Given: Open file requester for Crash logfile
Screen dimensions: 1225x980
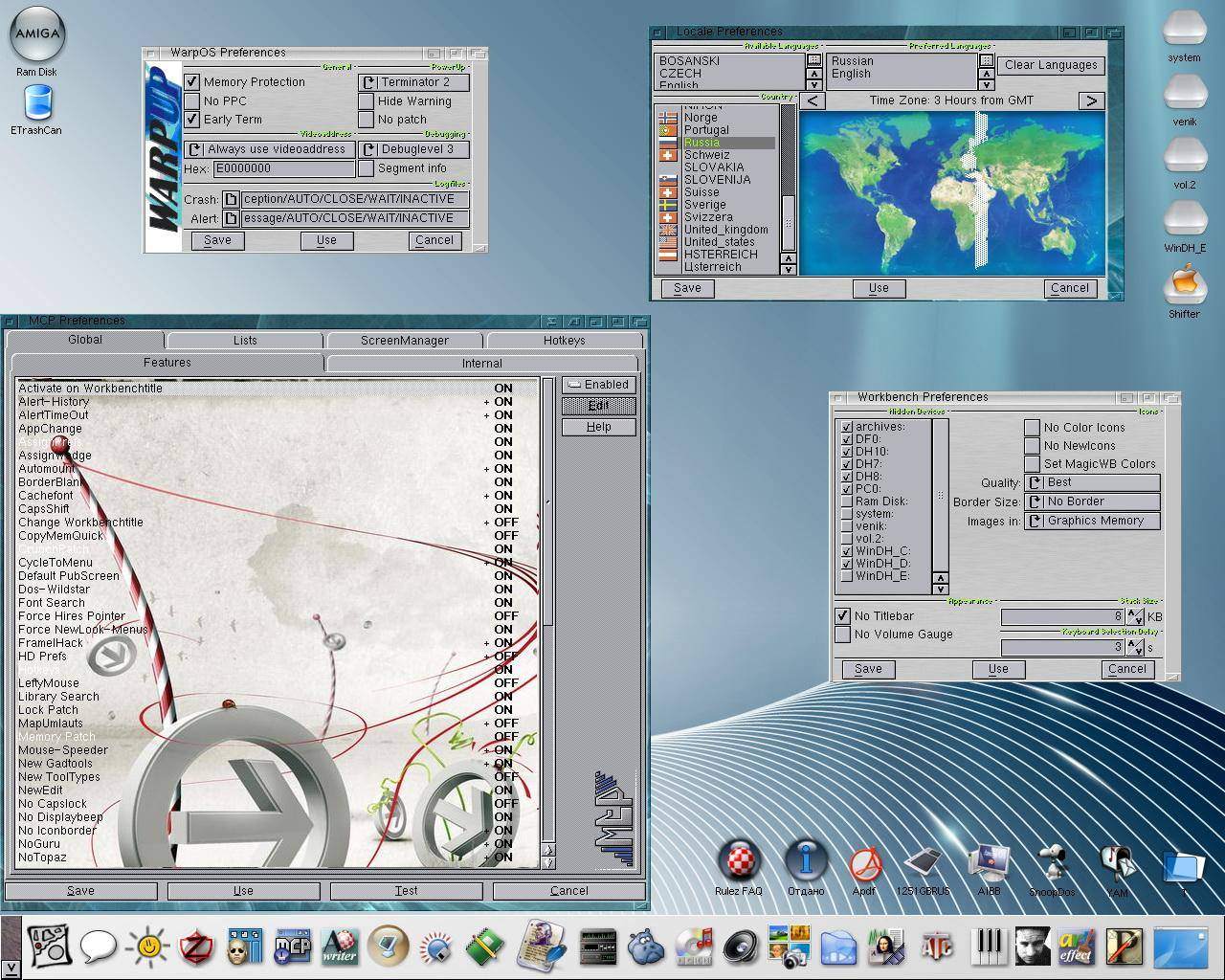Looking at the screenshot, I should 231,199.
